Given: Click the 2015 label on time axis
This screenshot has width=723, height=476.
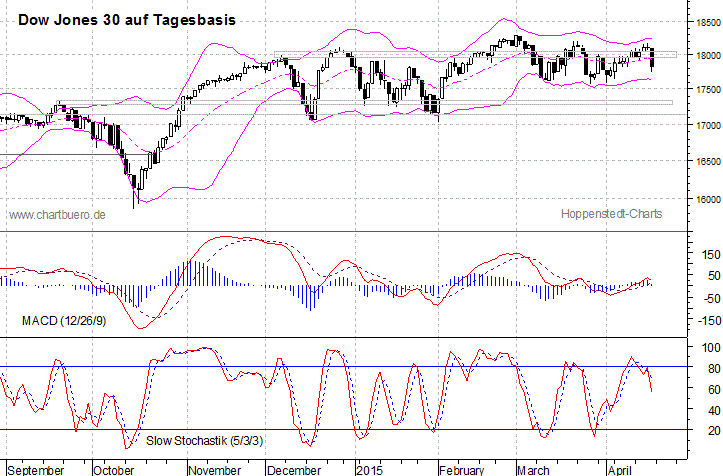Looking at the screenshot, I should click(370, 470).
